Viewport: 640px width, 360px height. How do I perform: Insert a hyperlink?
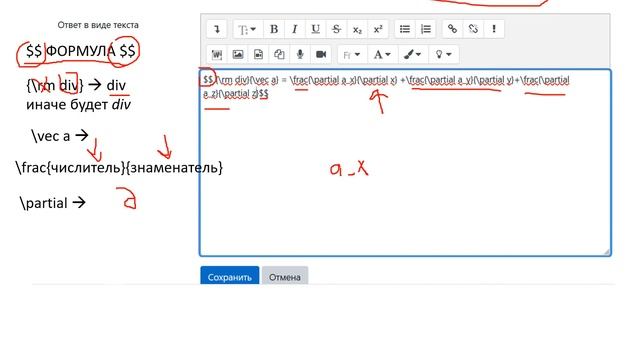coord(452,29)
